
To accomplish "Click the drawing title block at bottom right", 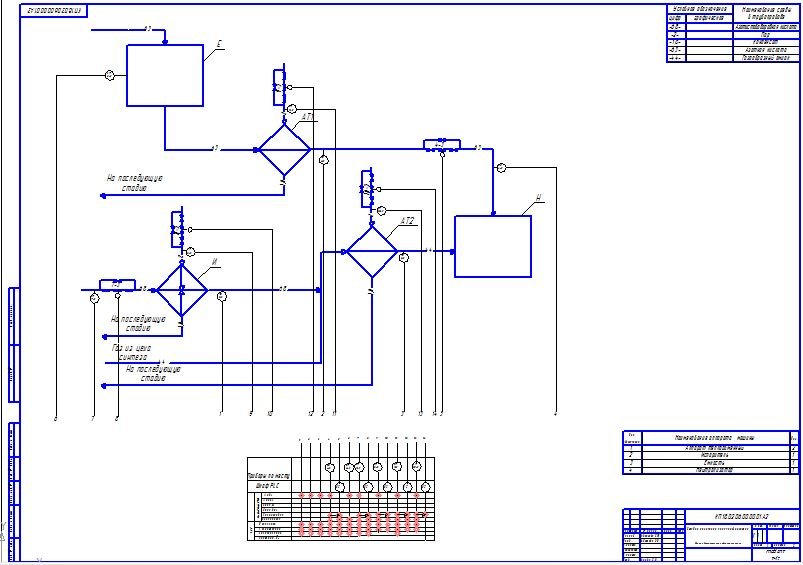I will [x=709, y=534].
